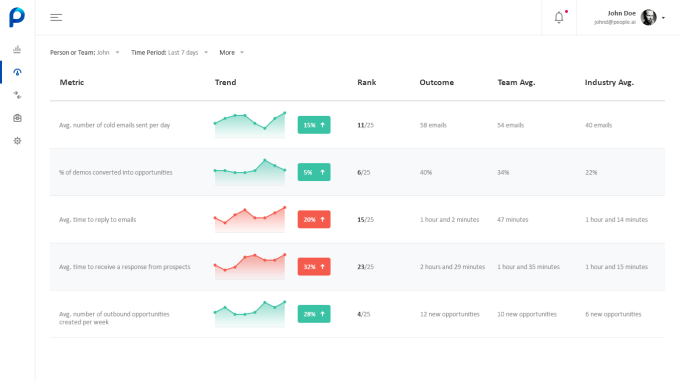Open the Person or Team filter
The width and height of the screenshot is (680, 382).
pyautogui.click(x=85, y=52)
